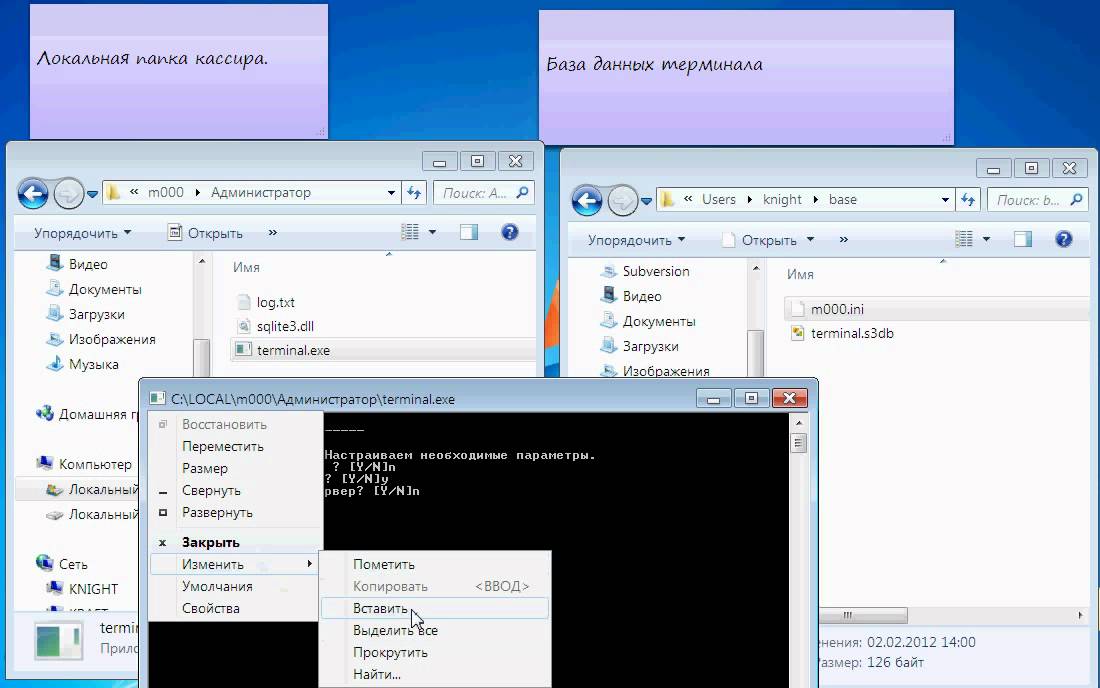1100x688 pixels.
Task: Click the console window vertical scrollbar thumb
Action: [798, 443]
